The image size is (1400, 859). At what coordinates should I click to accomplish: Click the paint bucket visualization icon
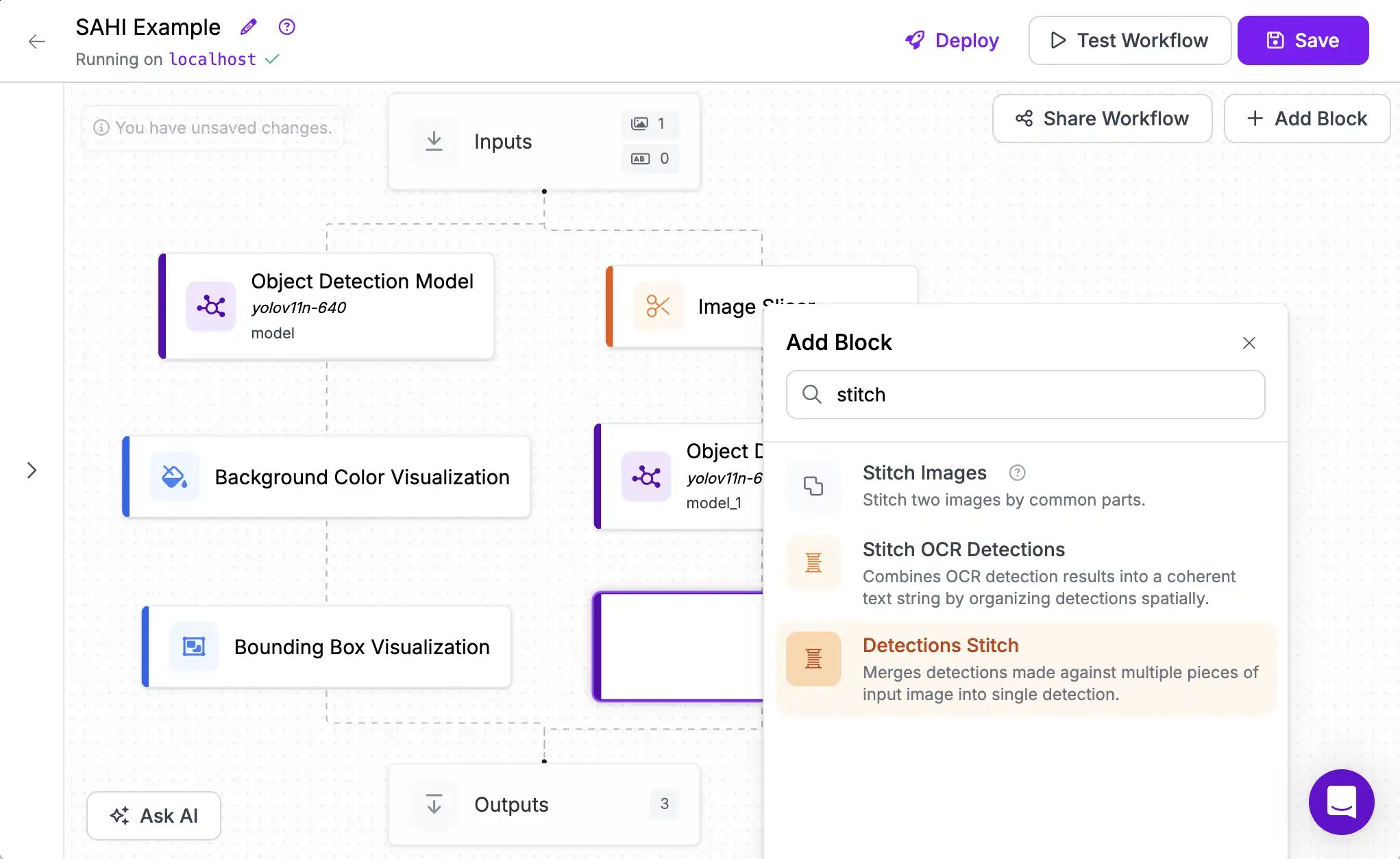174,477
